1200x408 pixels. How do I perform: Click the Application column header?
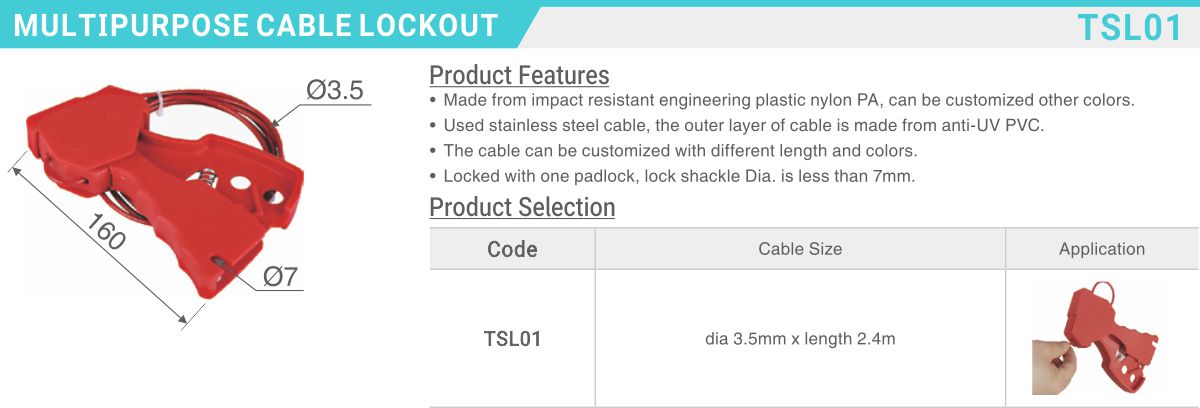pos(1102,249)
